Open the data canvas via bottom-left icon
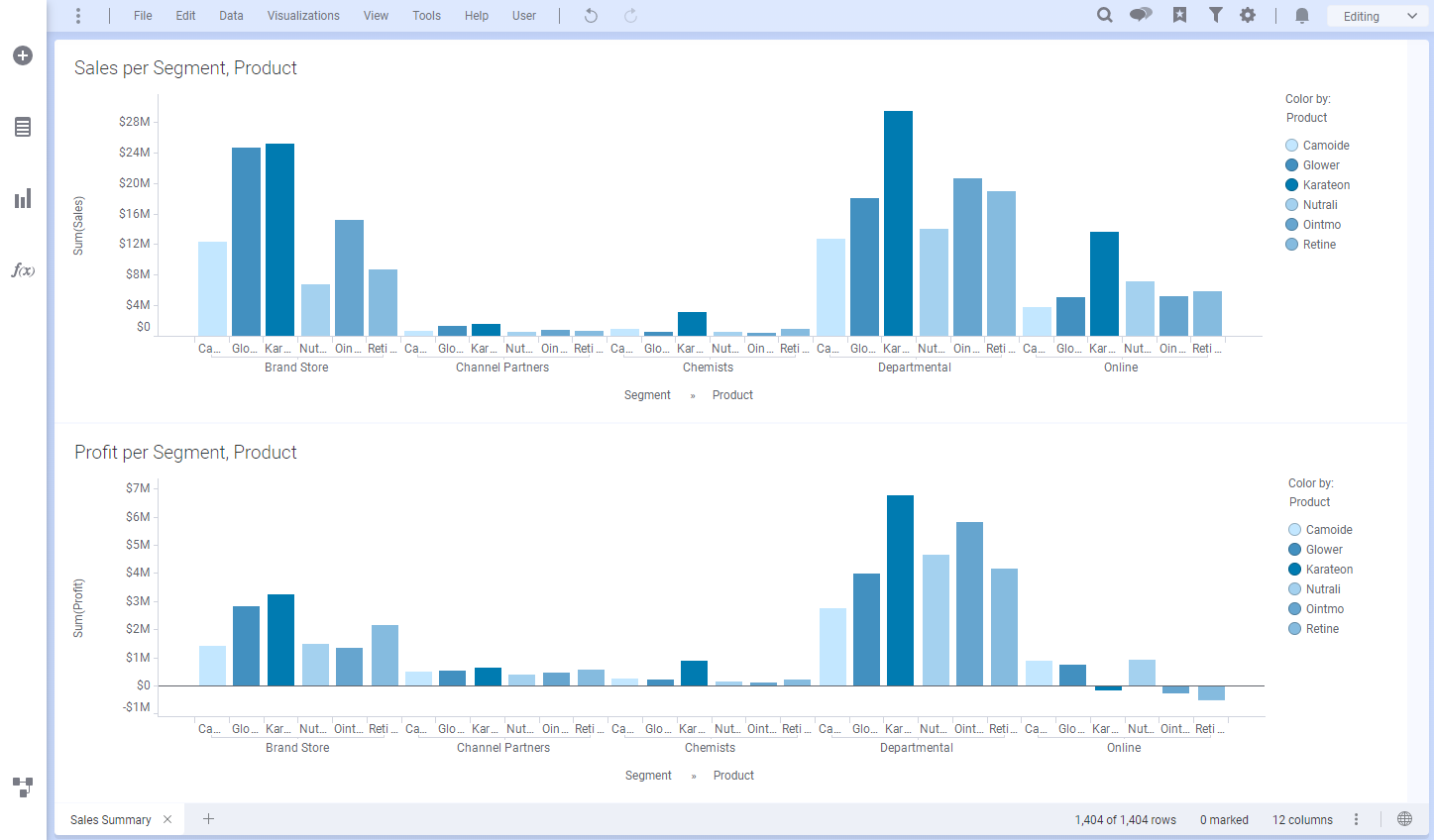1434x840 pixels. click(22, 787)
